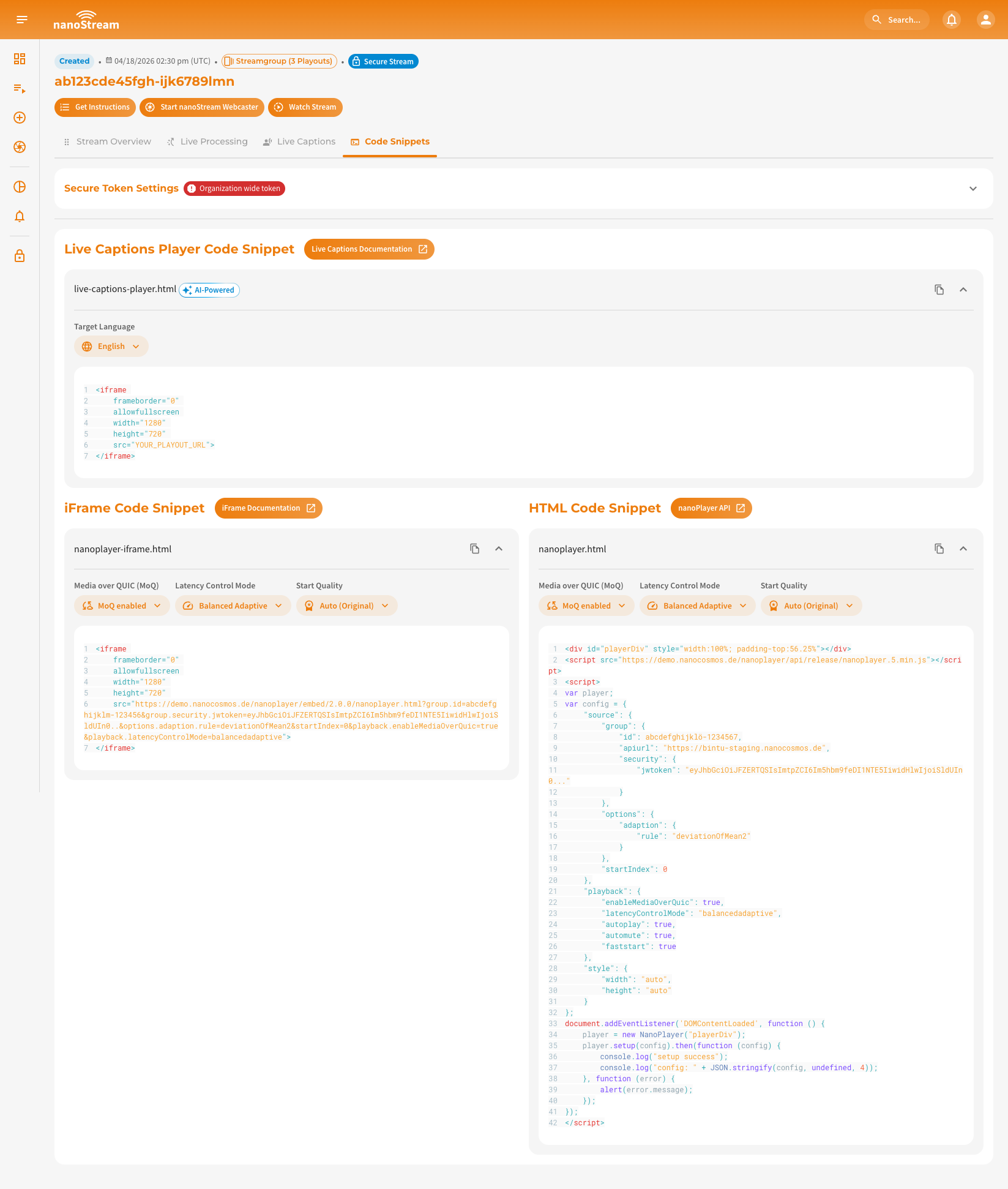
Task: Open the Live Captions Documentation link
Action: click(x=369, y=249)
